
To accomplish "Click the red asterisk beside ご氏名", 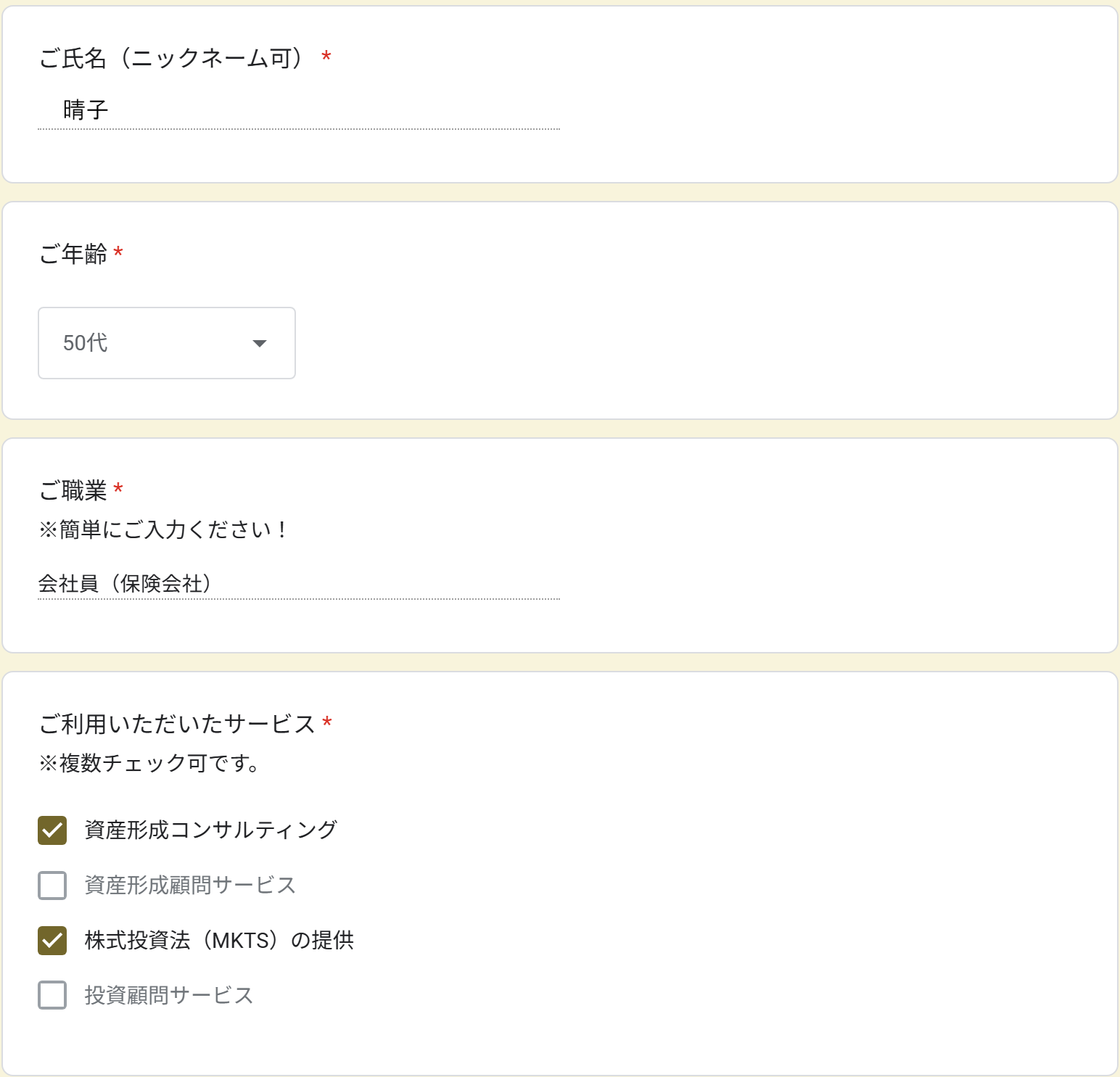I will (x=326, y=57).
